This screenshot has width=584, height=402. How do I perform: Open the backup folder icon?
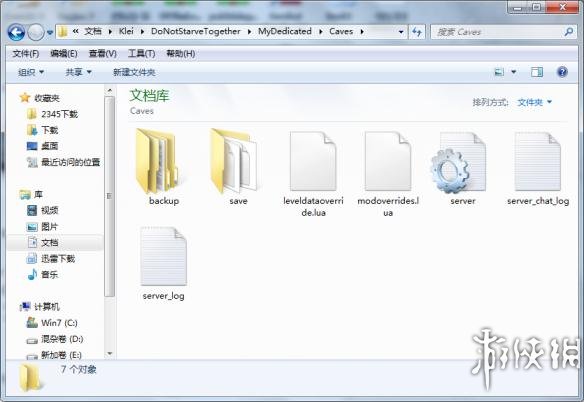point(156,161)
